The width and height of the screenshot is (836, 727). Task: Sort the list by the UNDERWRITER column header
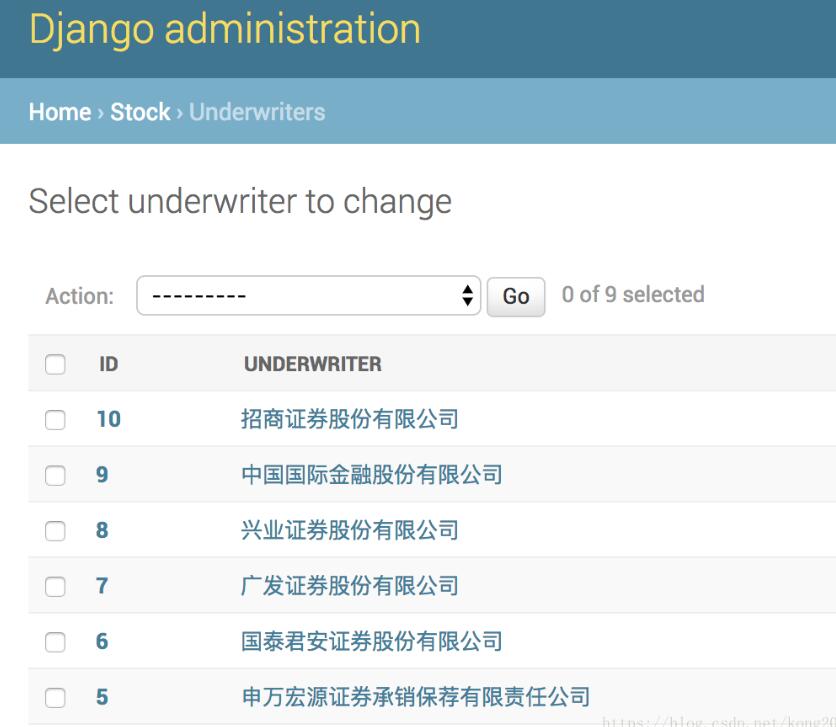pyautogui.click(x=314, y=364)
